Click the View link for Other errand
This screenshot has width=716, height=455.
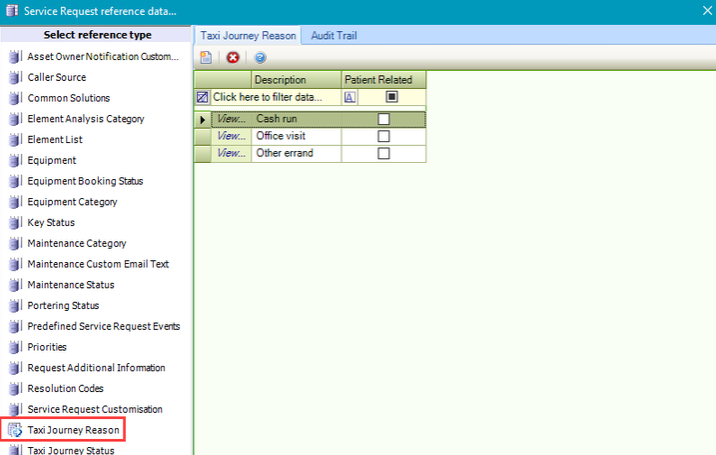pos(231,153)
